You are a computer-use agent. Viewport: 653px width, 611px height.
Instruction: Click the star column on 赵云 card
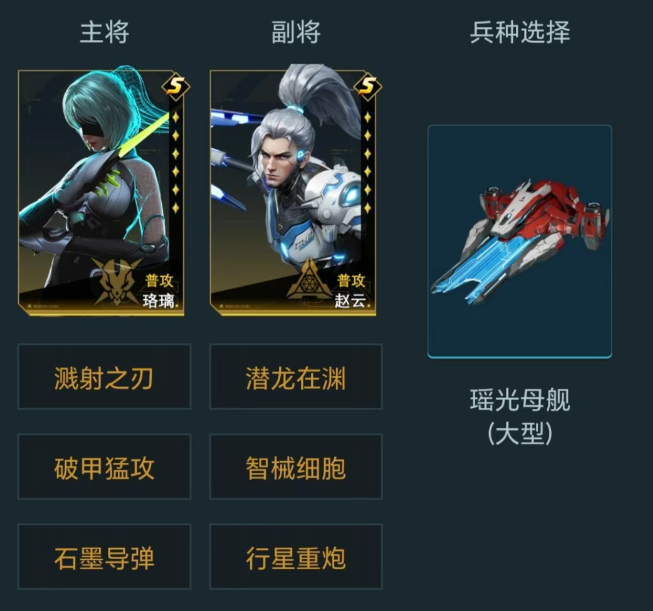tap(368, 162)
